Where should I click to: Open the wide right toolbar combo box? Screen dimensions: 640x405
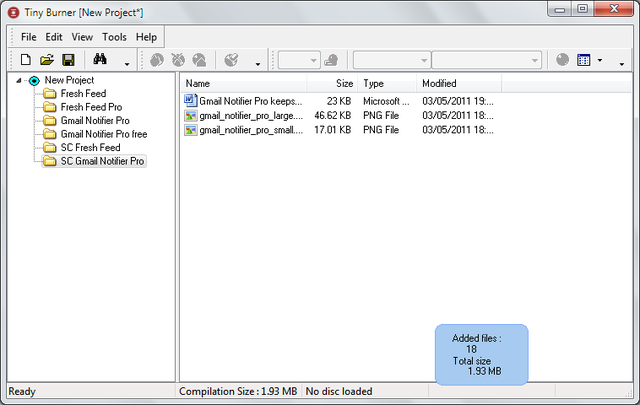pos(487,60)
